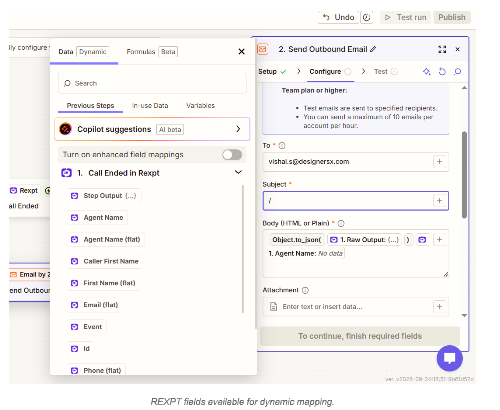The image size is (500, 410).
Task: Click the Attachment info icon
Action: coord(305,290)
